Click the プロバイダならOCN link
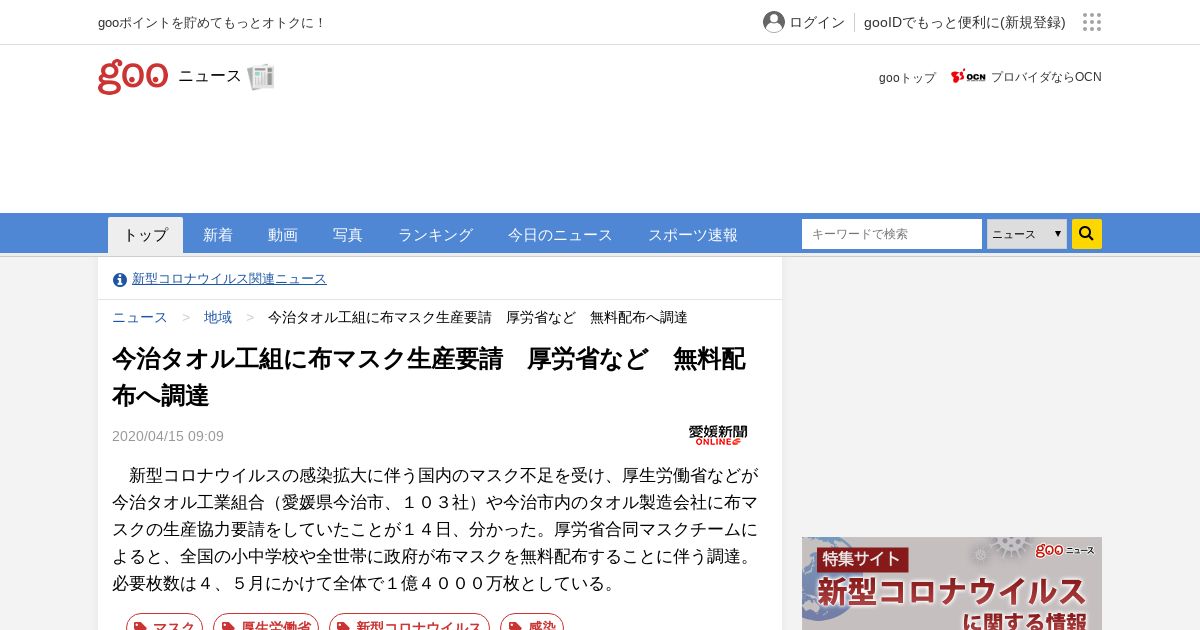 tap(1046, 77)
